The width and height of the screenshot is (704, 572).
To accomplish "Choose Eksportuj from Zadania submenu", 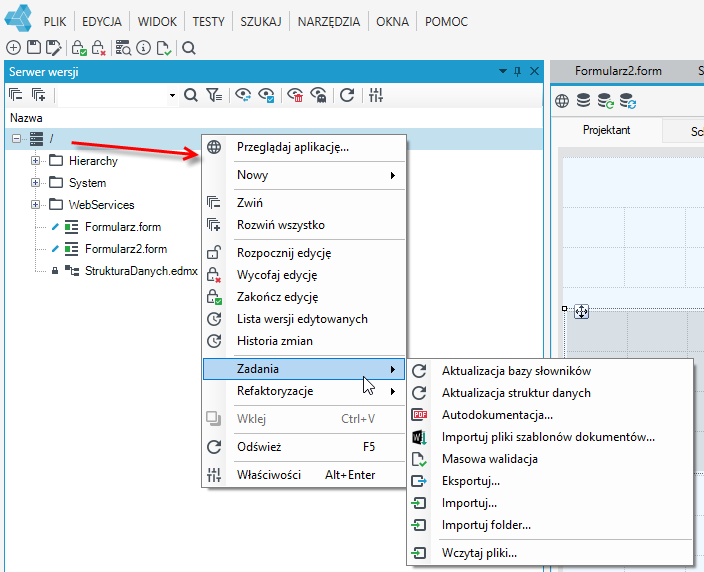I will [x=550, y=481].
